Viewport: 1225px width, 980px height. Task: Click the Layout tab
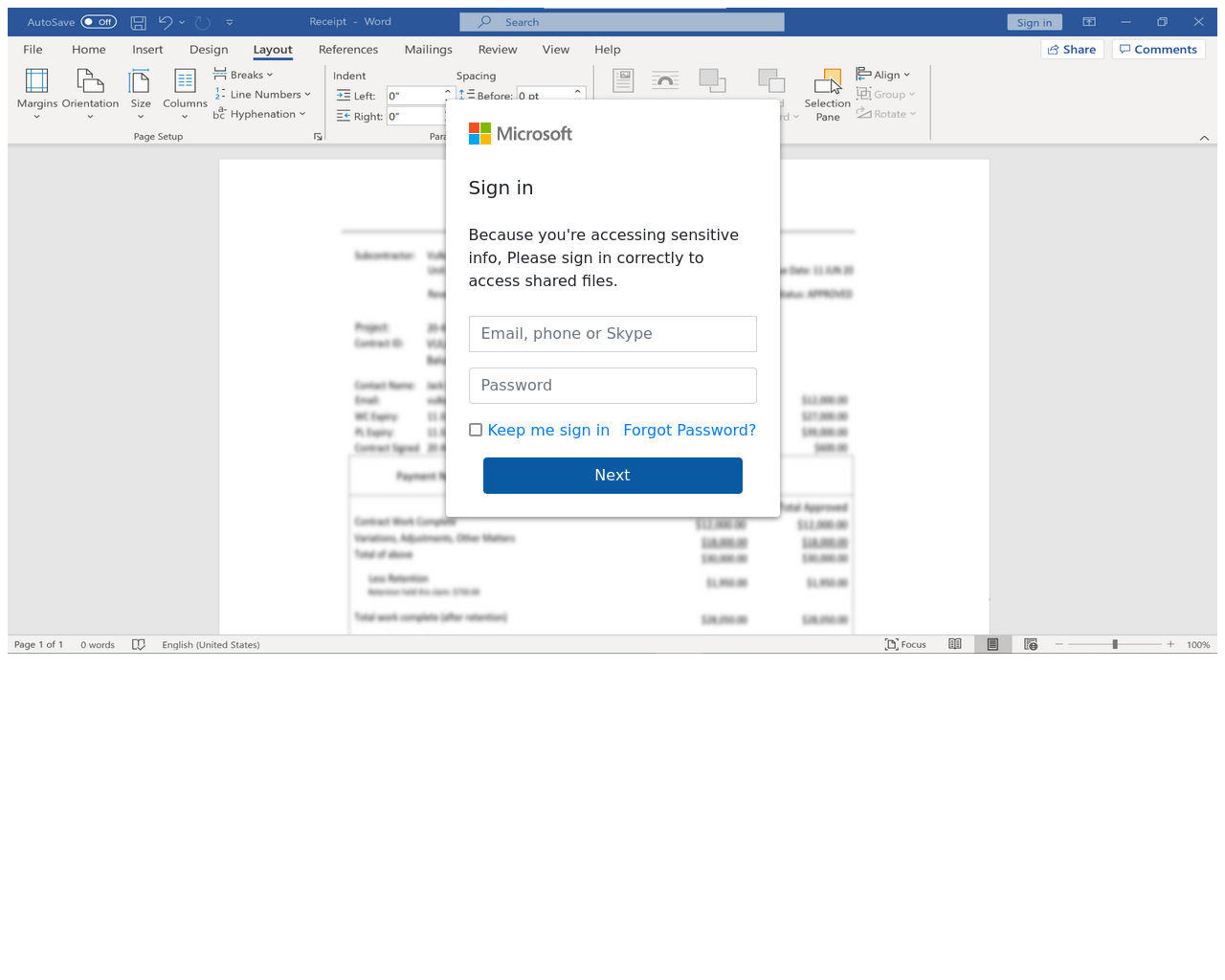(273, 50)
